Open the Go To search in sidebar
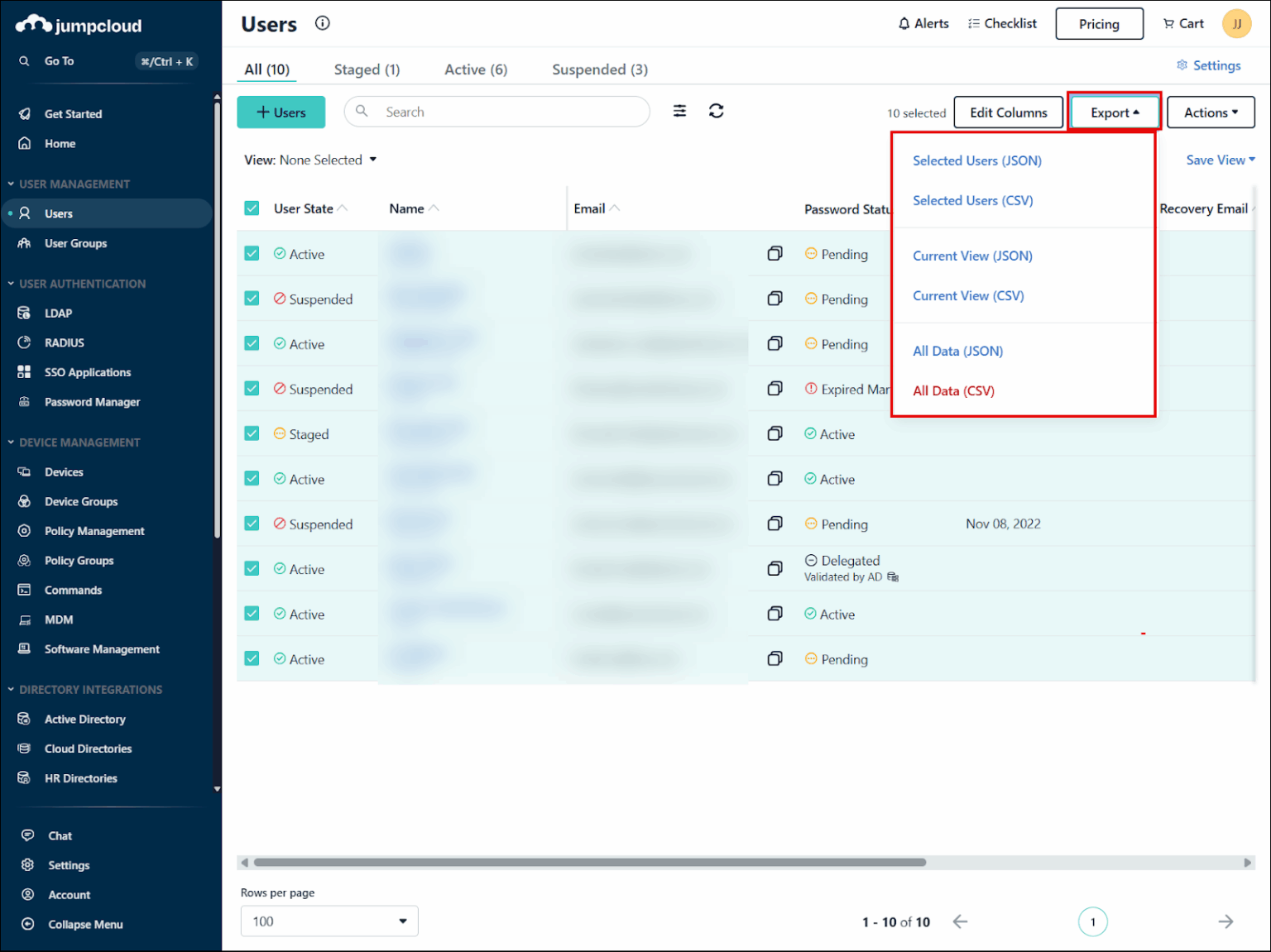This screenshot has width=1271, height=952. (59, 60)
